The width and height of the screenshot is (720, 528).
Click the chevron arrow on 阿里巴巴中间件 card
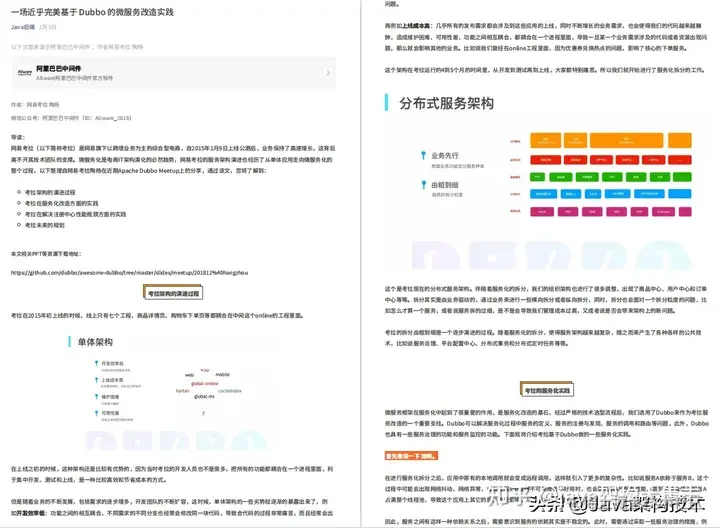(328, 73)
